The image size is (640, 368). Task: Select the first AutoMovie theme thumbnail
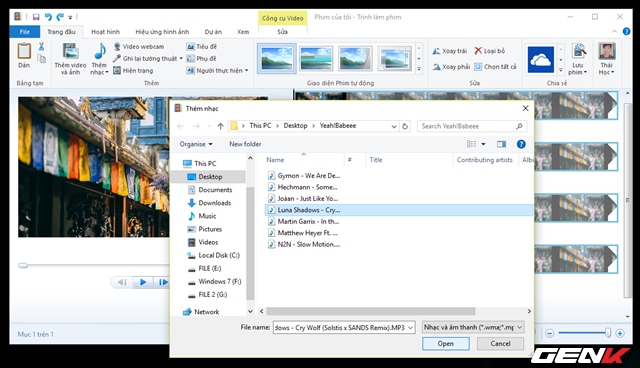277,59
